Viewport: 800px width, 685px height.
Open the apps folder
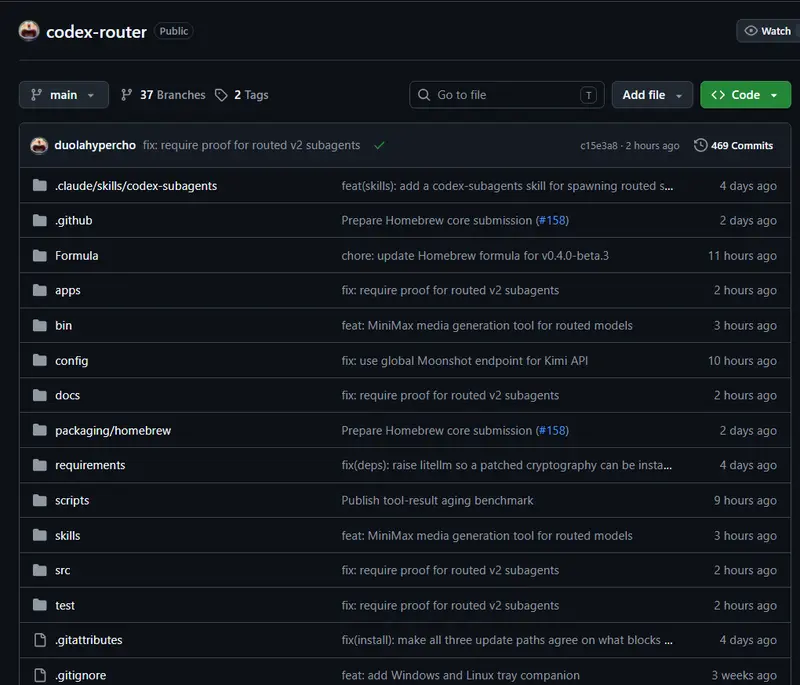pos(68,290)
